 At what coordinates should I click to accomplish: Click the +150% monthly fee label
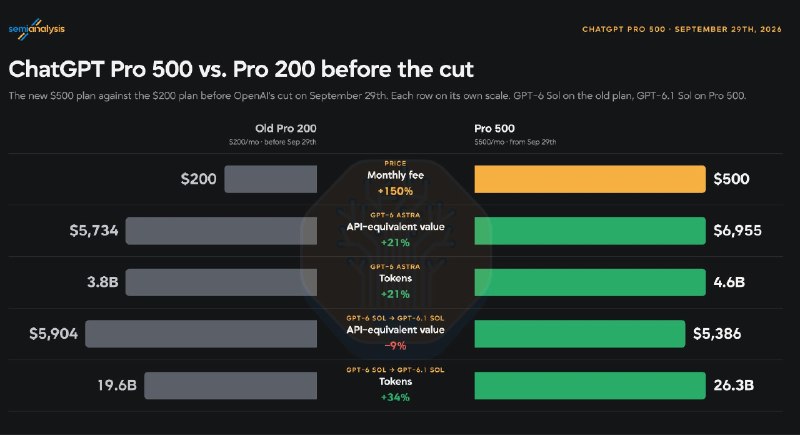[395, 191]
